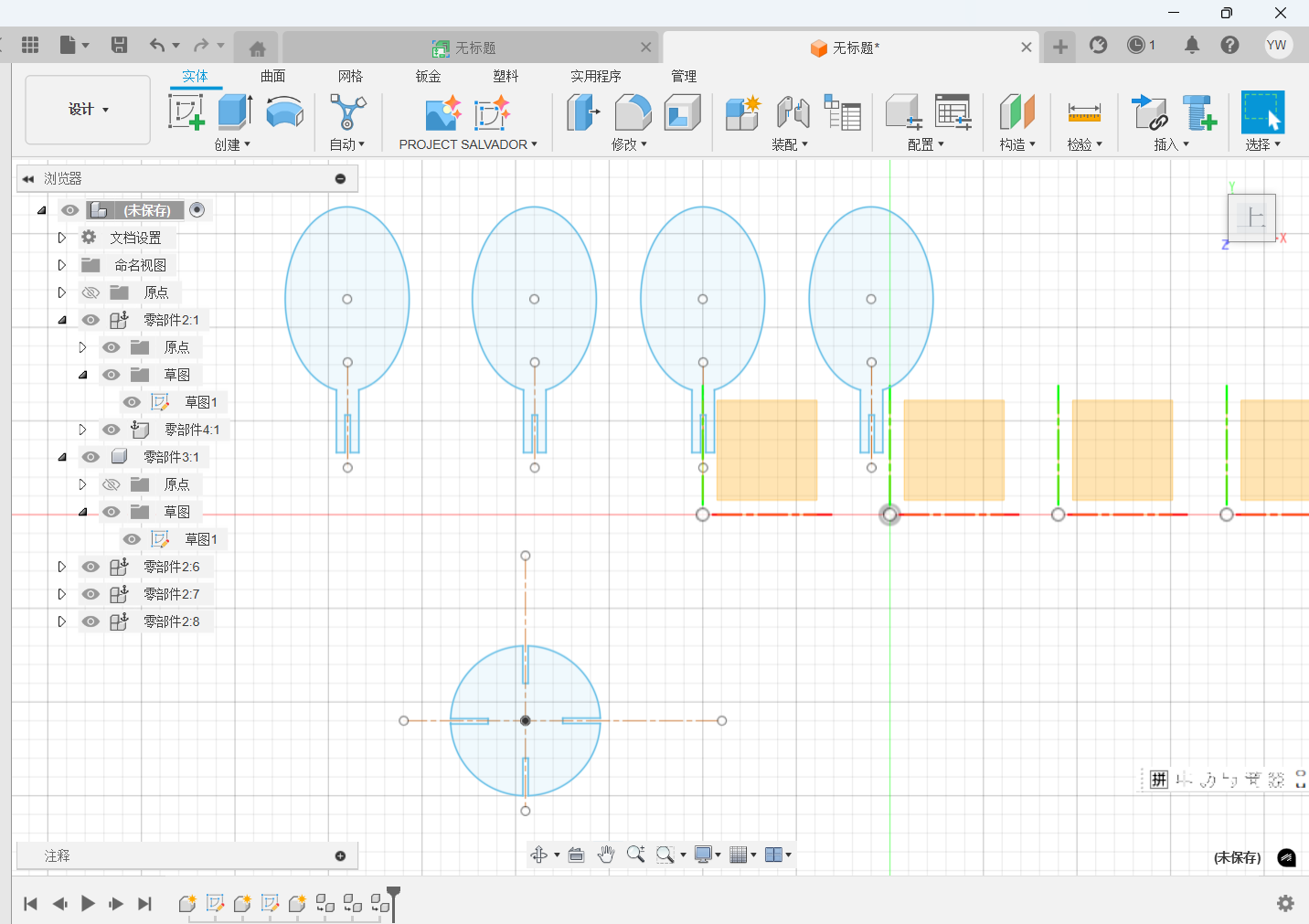Activate the Select tool icon
The height and width of the screenshot is (924, 1309).
[1263, 112]
